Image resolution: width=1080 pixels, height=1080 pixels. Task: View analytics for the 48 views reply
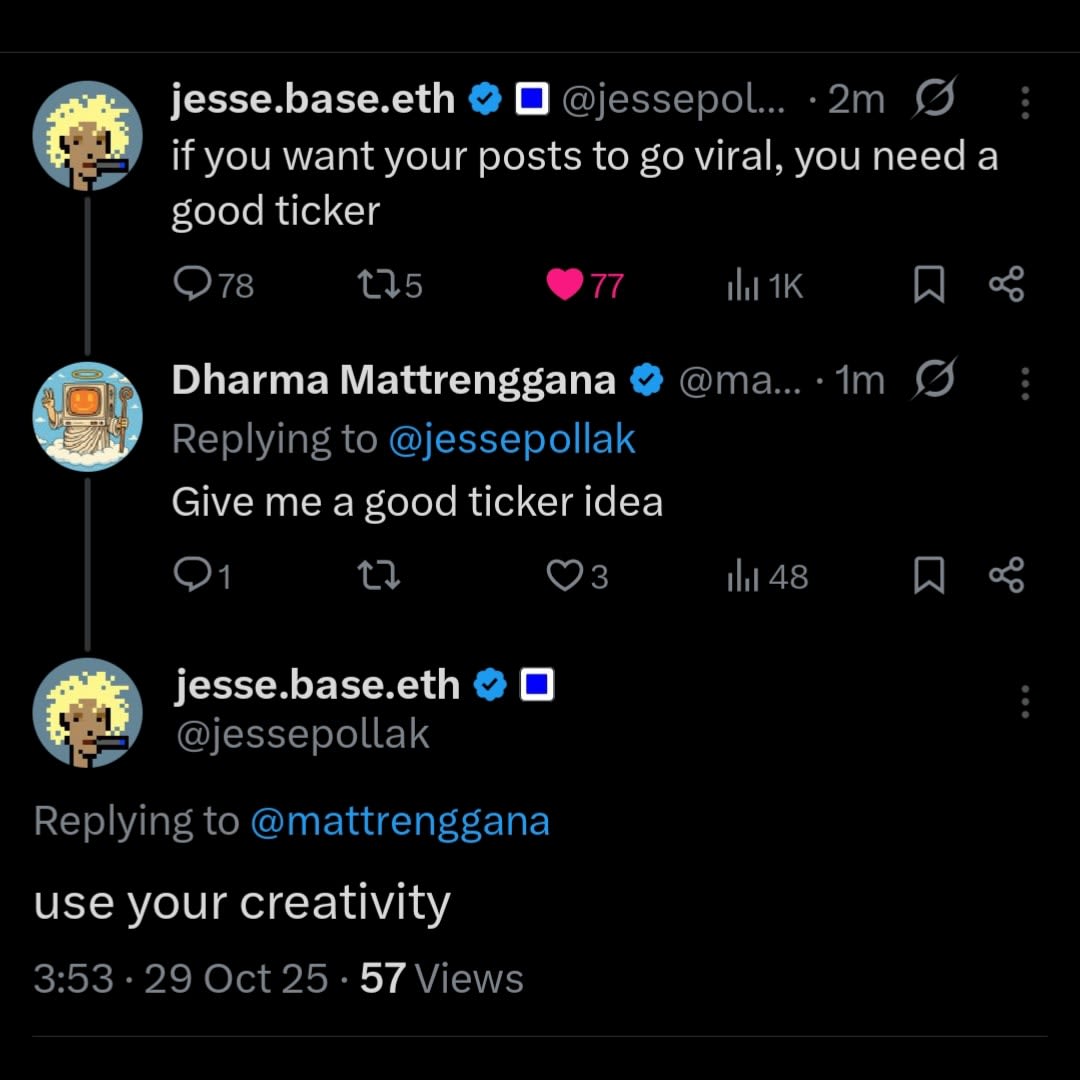pos(740,576)
